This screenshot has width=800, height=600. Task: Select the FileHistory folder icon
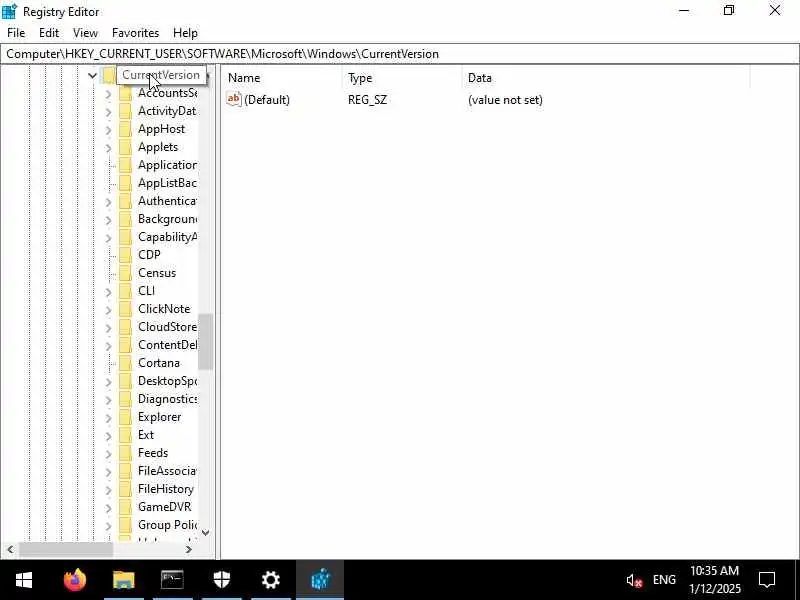[x=125, y=489]
